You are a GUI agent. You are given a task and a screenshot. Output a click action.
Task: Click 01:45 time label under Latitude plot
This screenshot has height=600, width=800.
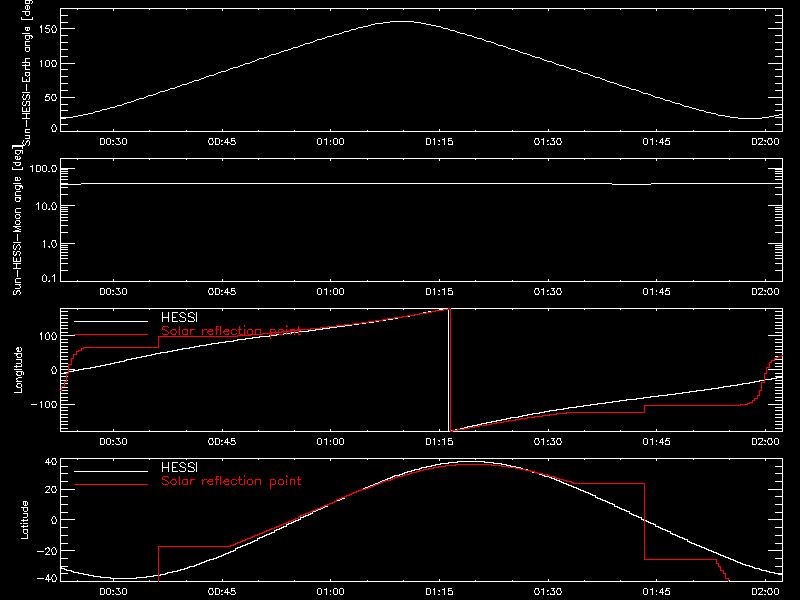657,592
